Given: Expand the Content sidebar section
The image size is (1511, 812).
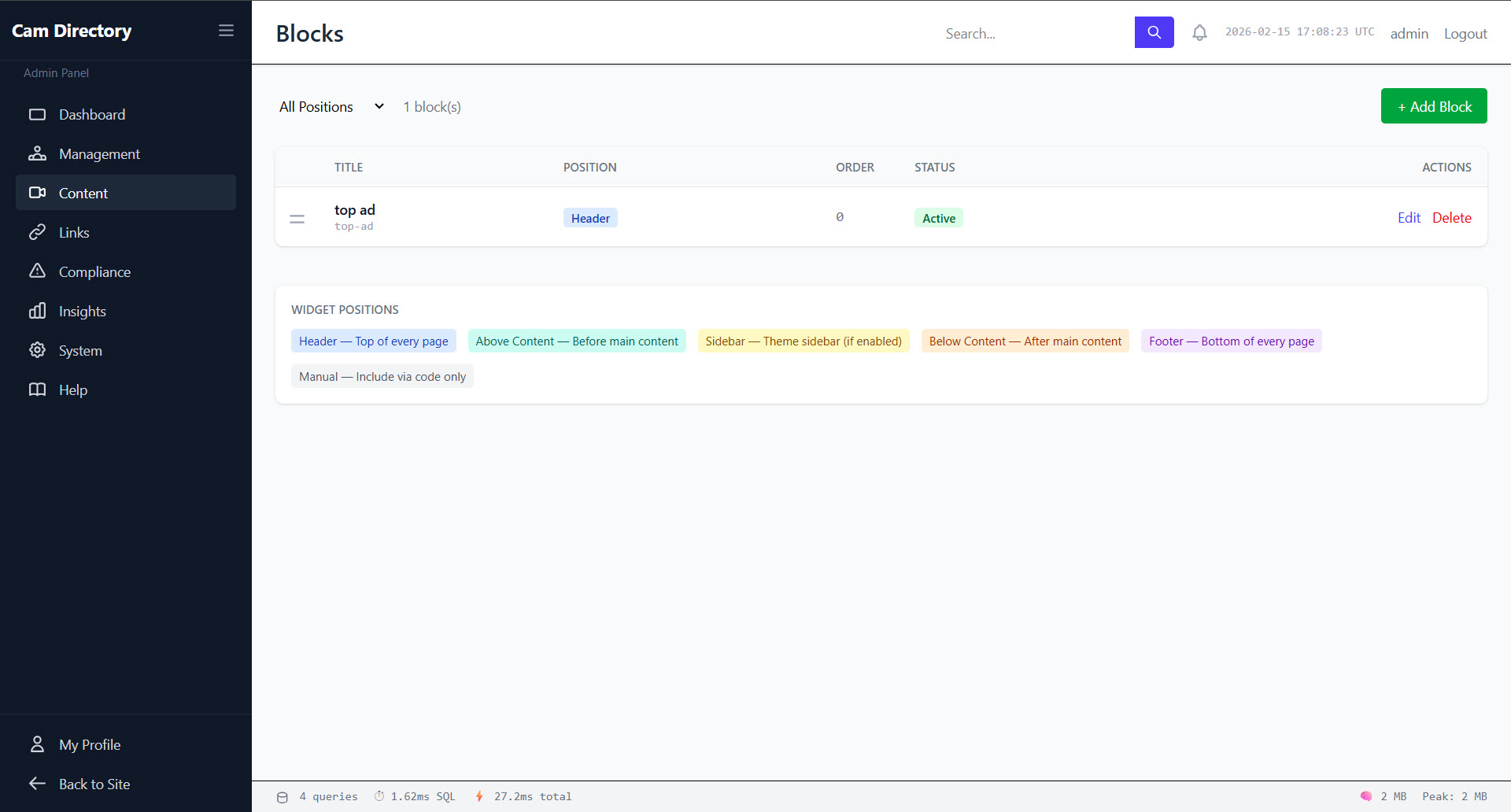Looking at the screenshot, I should (x=83, y=194).
